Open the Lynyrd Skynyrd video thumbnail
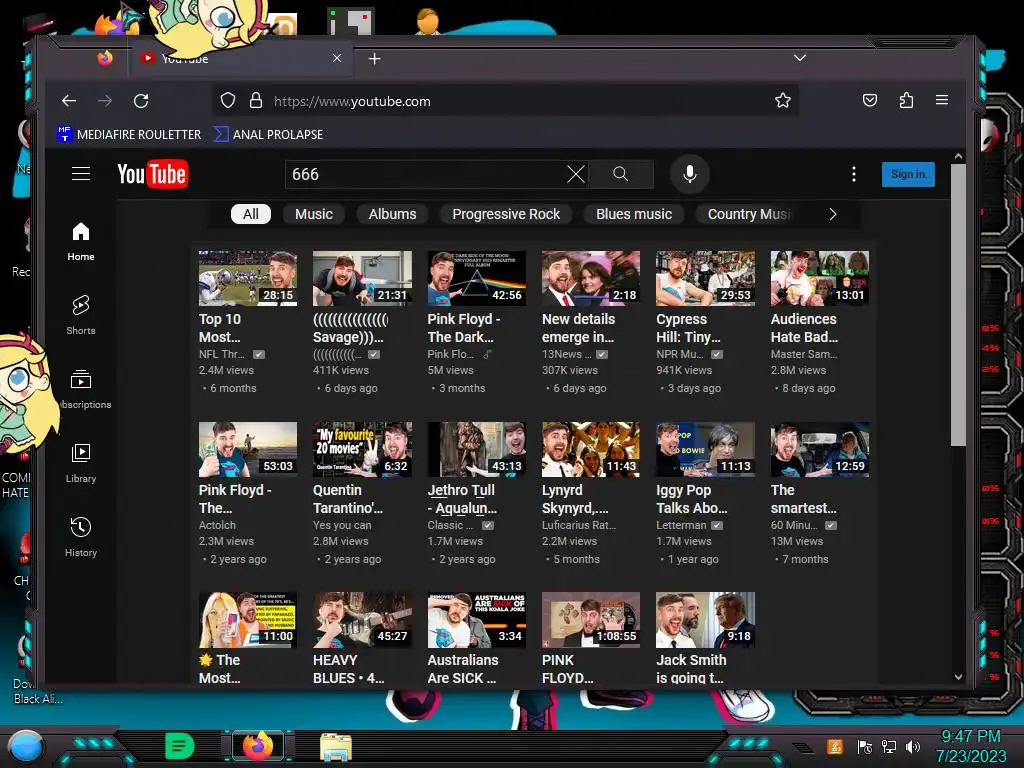Image resolution: width=1024 pixels, height=768 pixels. click(591, 449)
